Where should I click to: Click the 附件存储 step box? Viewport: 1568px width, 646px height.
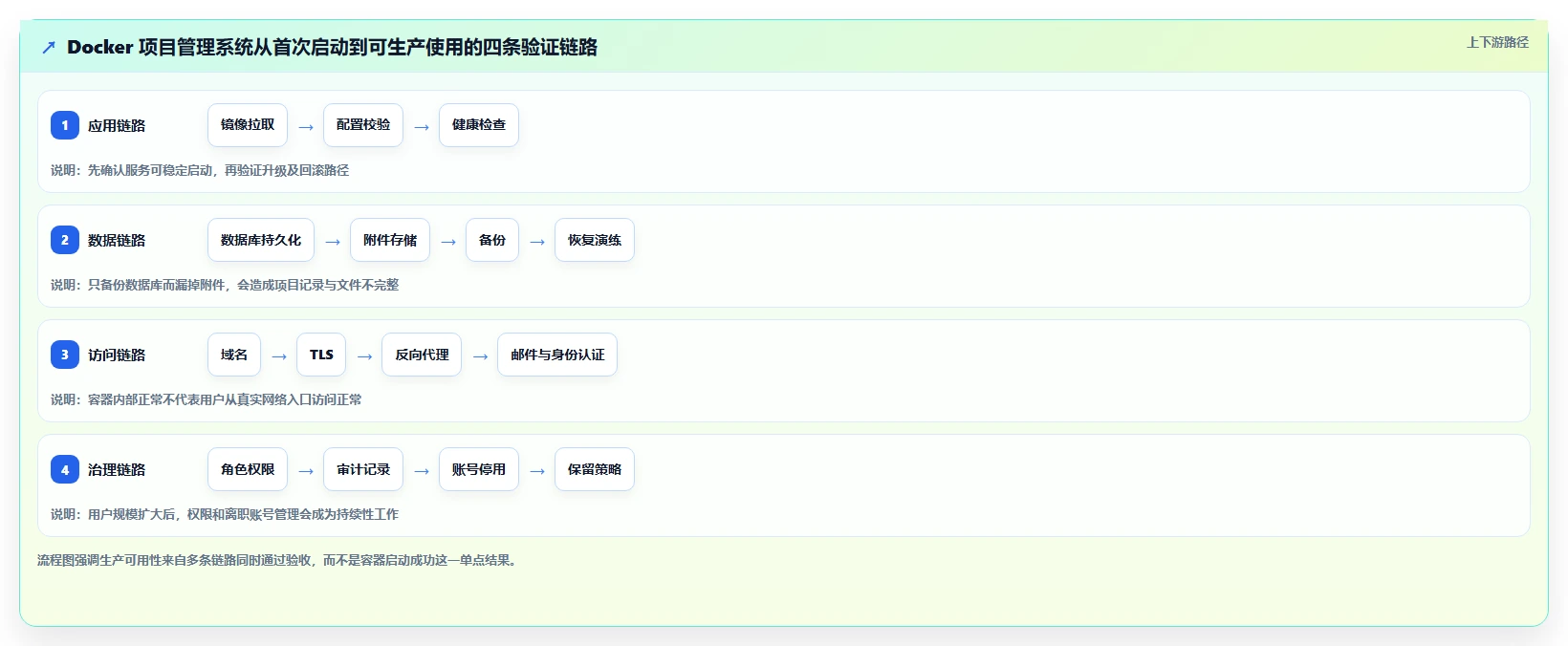pyautogui.click(x=390, y=240)
